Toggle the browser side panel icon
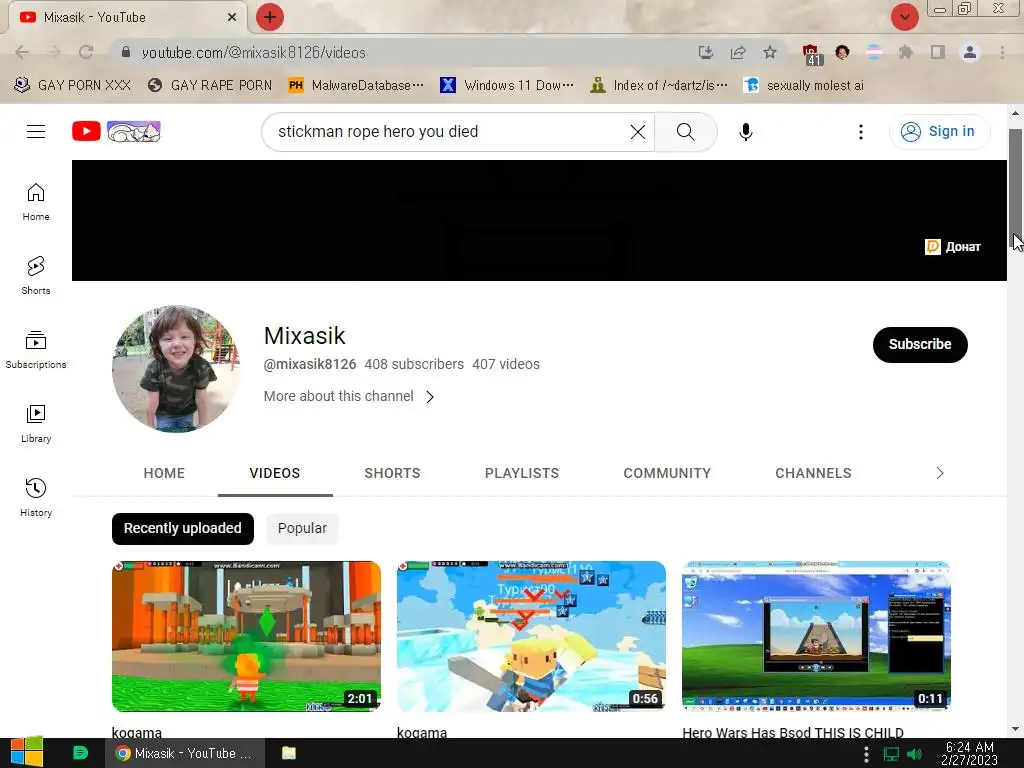The height and width of the screenshot is (768, 1024). (x=938, y=52)
